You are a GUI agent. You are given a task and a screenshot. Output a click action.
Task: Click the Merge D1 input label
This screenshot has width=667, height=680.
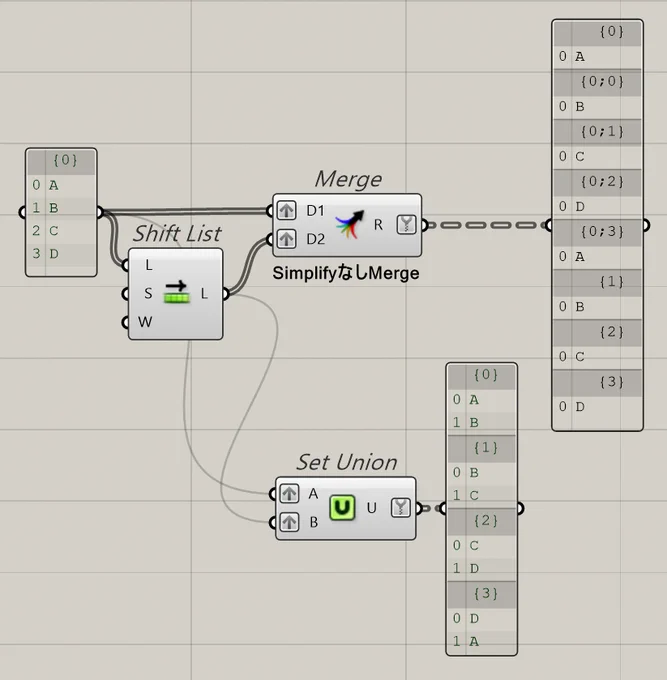(315, 211)
